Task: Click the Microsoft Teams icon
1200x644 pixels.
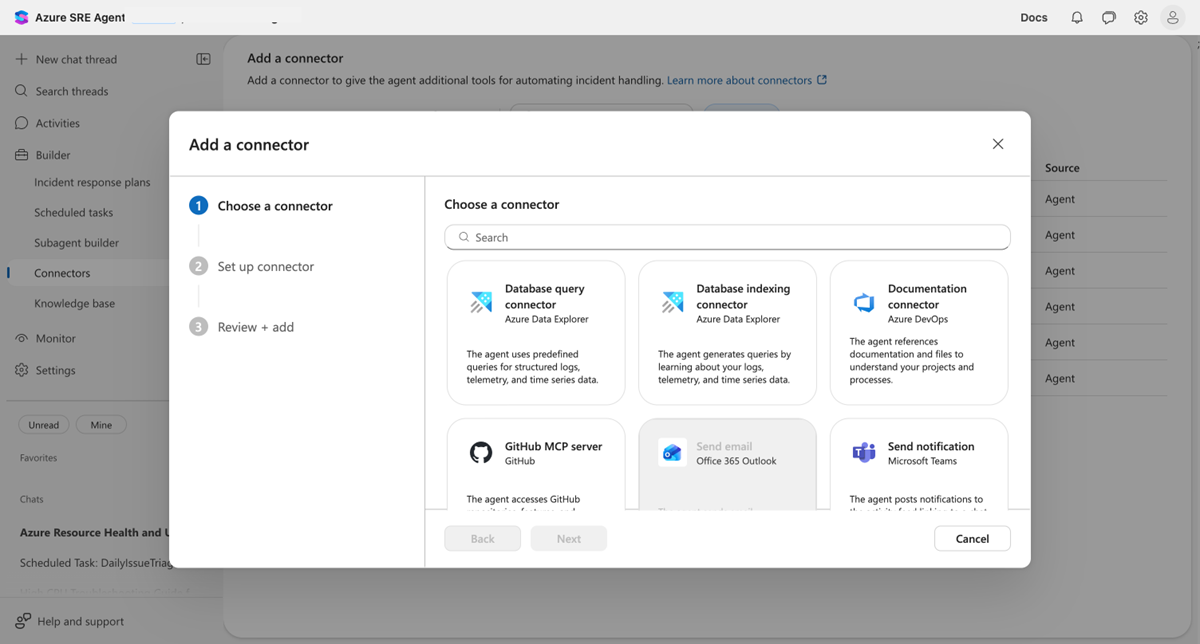Action: 864,453
